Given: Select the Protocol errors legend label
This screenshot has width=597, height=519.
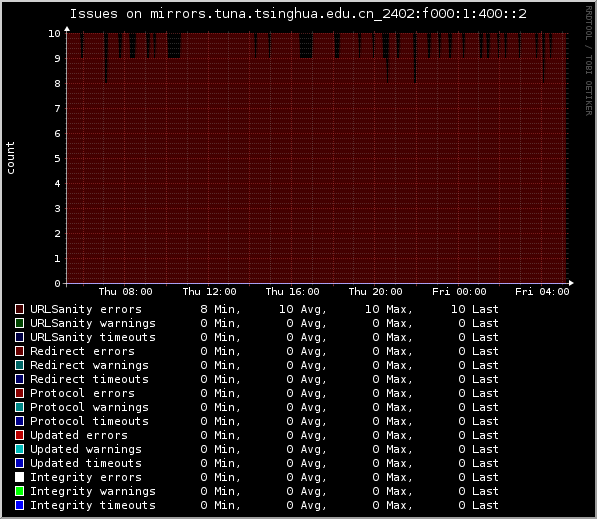Looking at the screenshot, I should pos(82,393).
